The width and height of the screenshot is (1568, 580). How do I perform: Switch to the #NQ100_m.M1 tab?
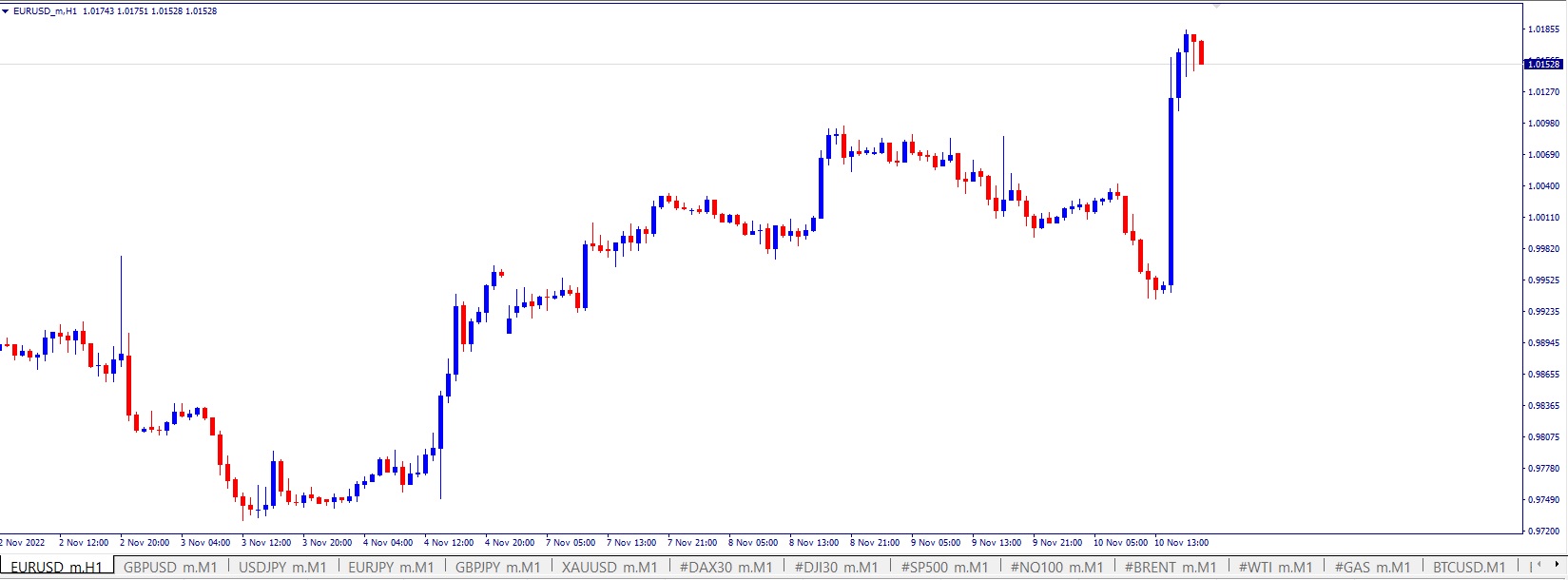tap(1056, 568)
